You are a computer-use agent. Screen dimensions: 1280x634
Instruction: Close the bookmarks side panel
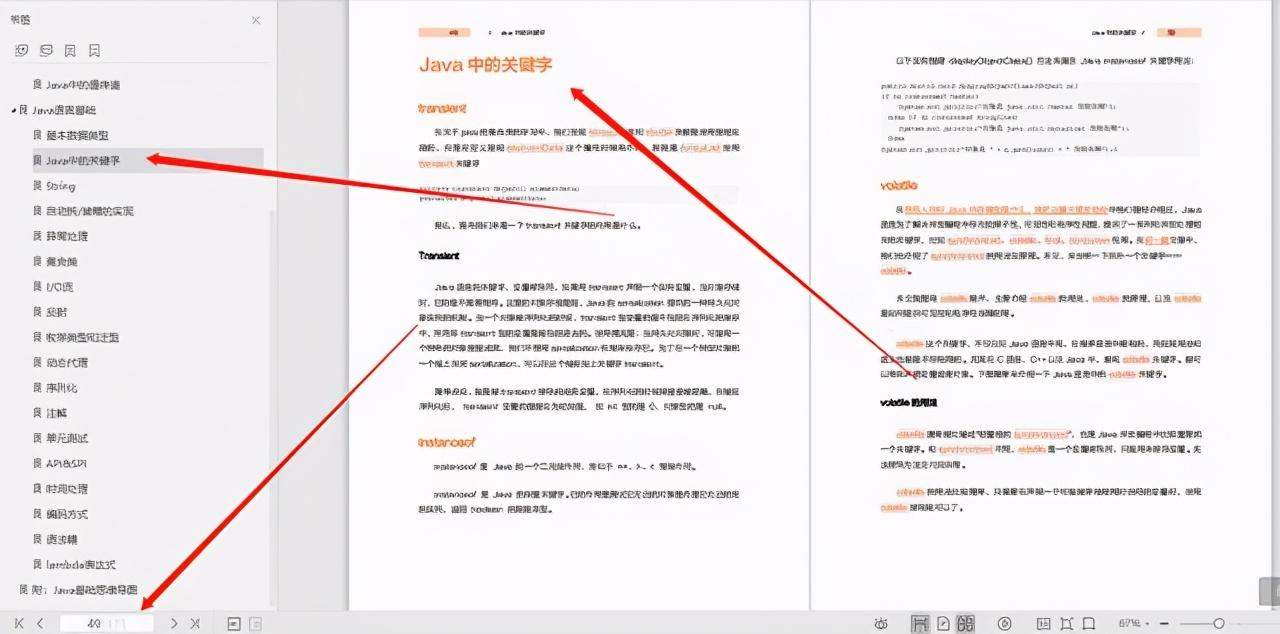(x=256, y=20)
